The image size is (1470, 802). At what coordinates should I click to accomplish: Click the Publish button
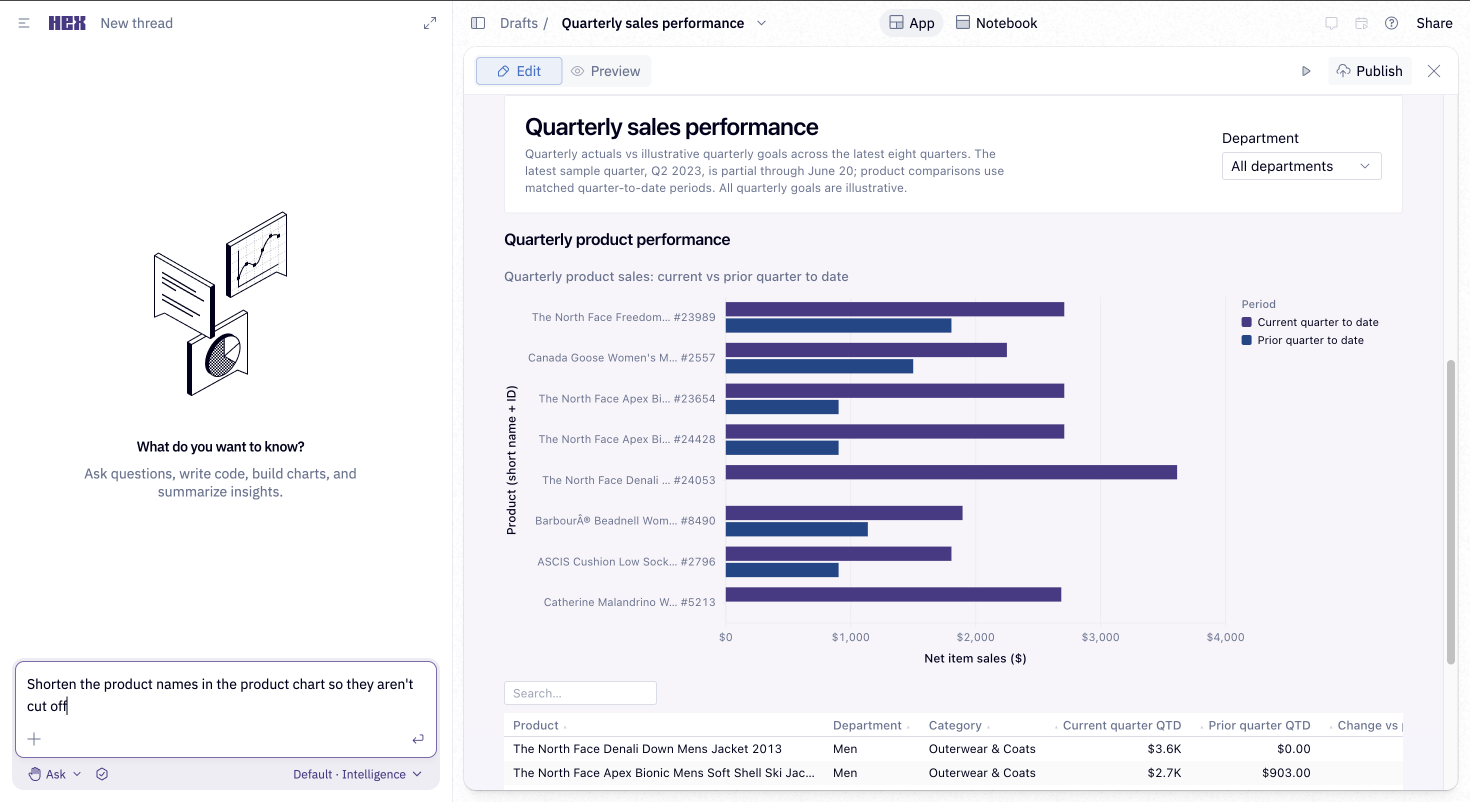coord(1370,71)
